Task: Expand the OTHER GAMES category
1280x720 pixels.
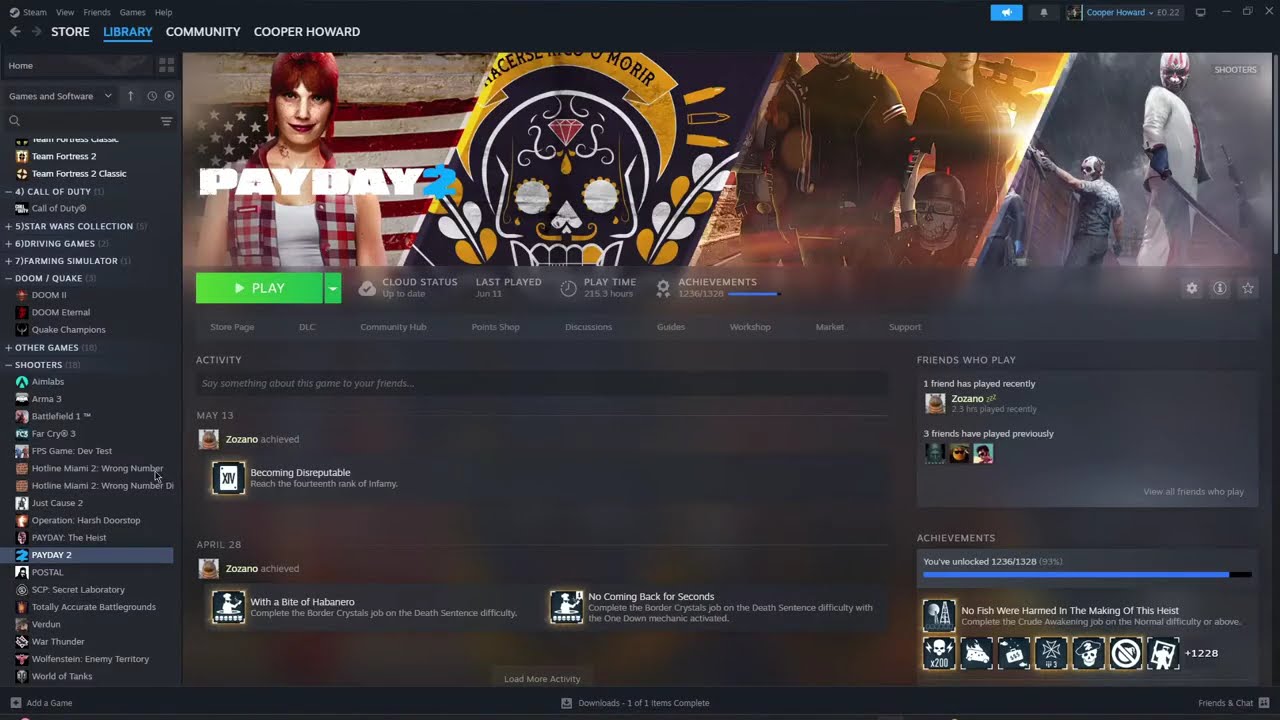Action: point(8,348)
